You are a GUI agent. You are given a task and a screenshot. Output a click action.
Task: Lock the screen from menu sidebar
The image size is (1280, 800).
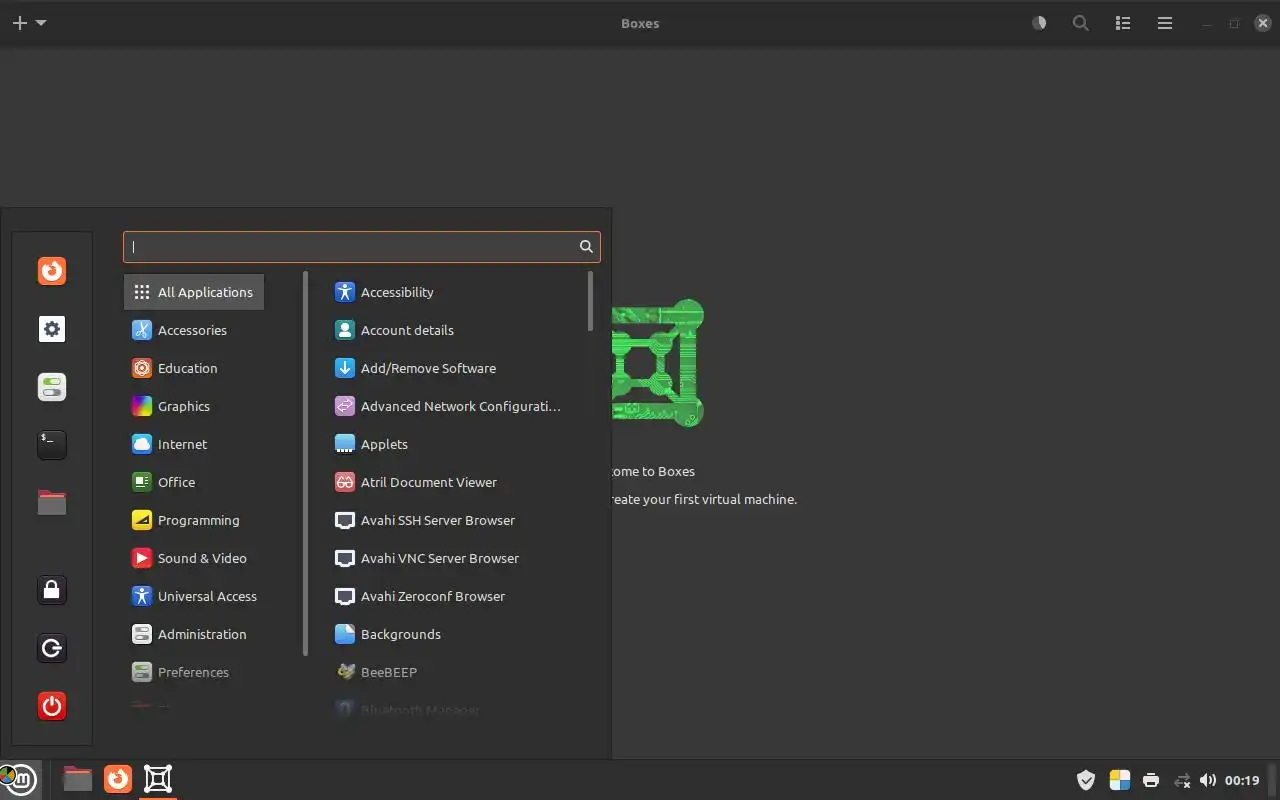click(x=52, y=590)
